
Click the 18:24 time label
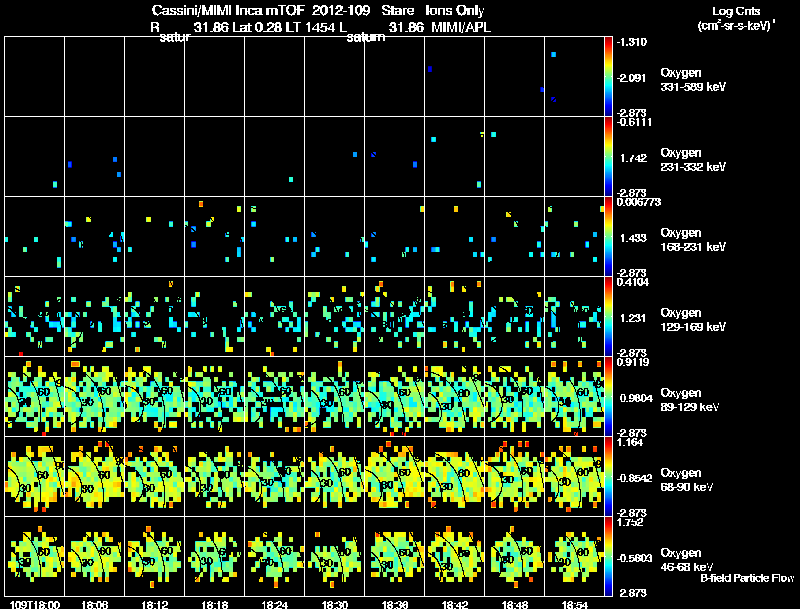click(274, 604)
